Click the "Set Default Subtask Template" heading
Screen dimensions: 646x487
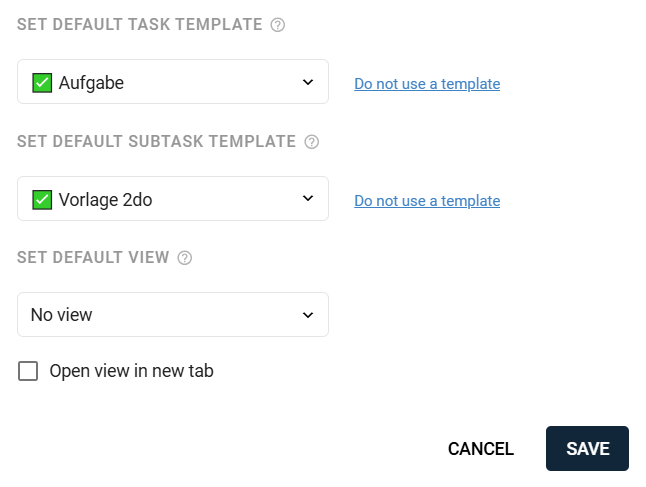(x=156, y=142)
